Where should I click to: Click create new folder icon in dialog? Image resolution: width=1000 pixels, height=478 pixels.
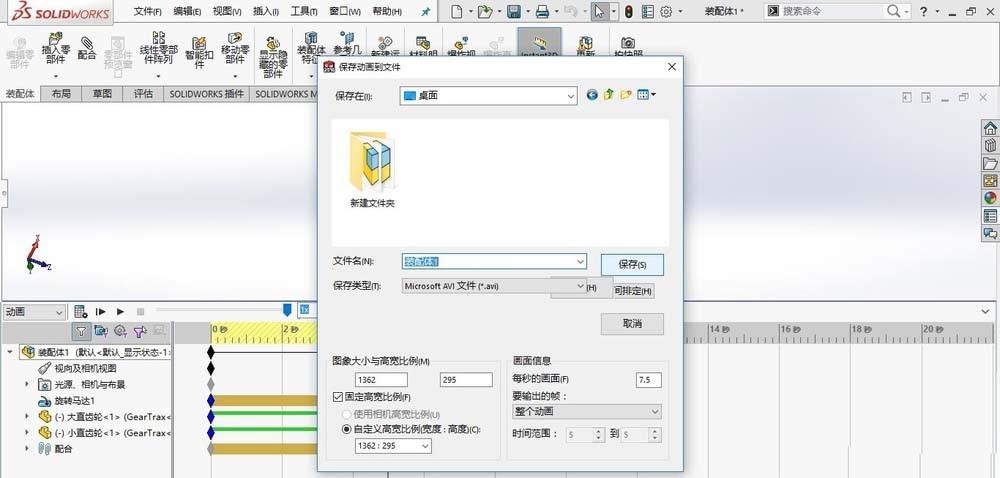[x=626, y=95]
